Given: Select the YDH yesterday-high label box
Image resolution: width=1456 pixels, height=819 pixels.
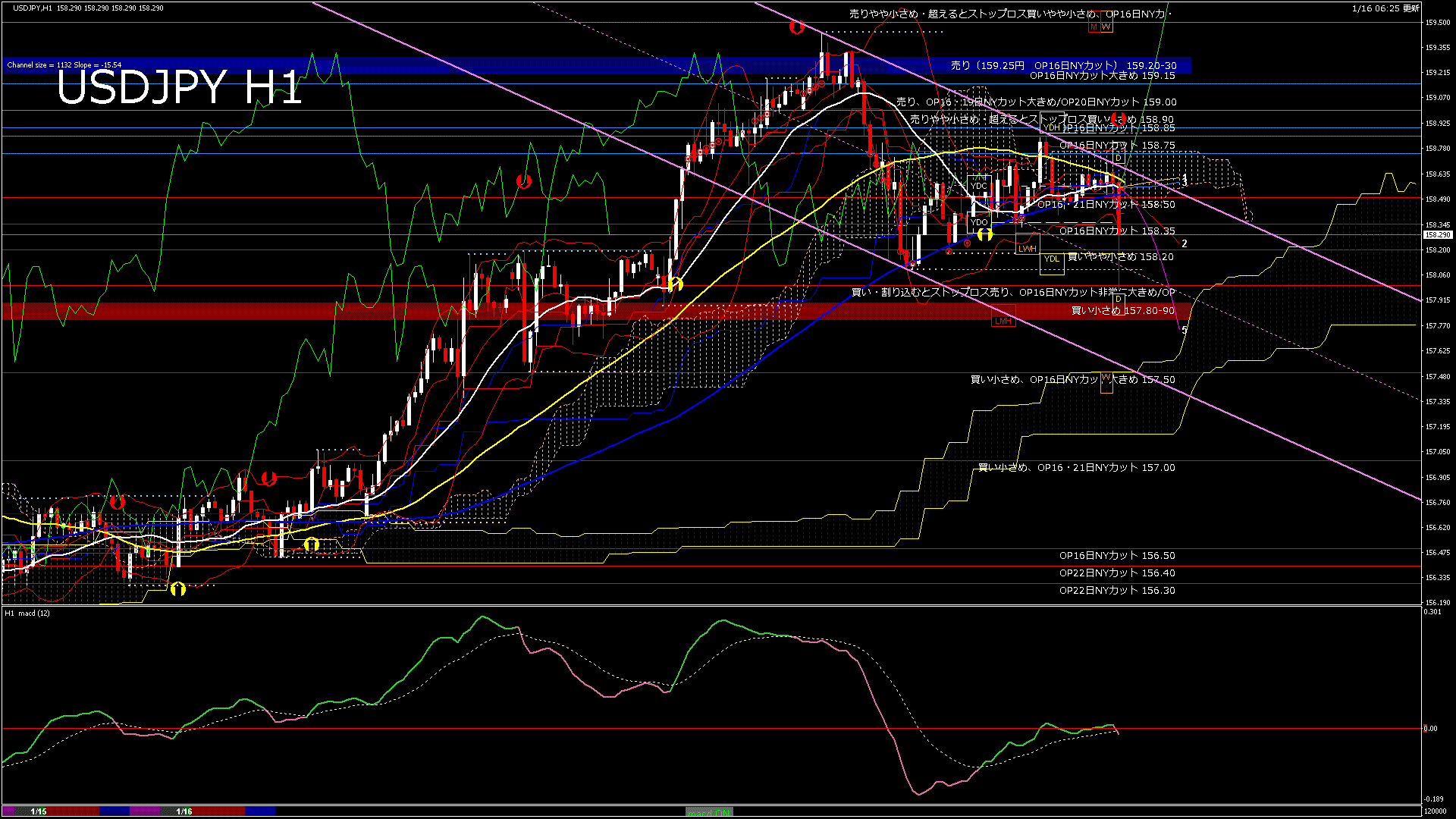Looking at the screenshot, I should pyautogui.click(x=1052, y=127).
